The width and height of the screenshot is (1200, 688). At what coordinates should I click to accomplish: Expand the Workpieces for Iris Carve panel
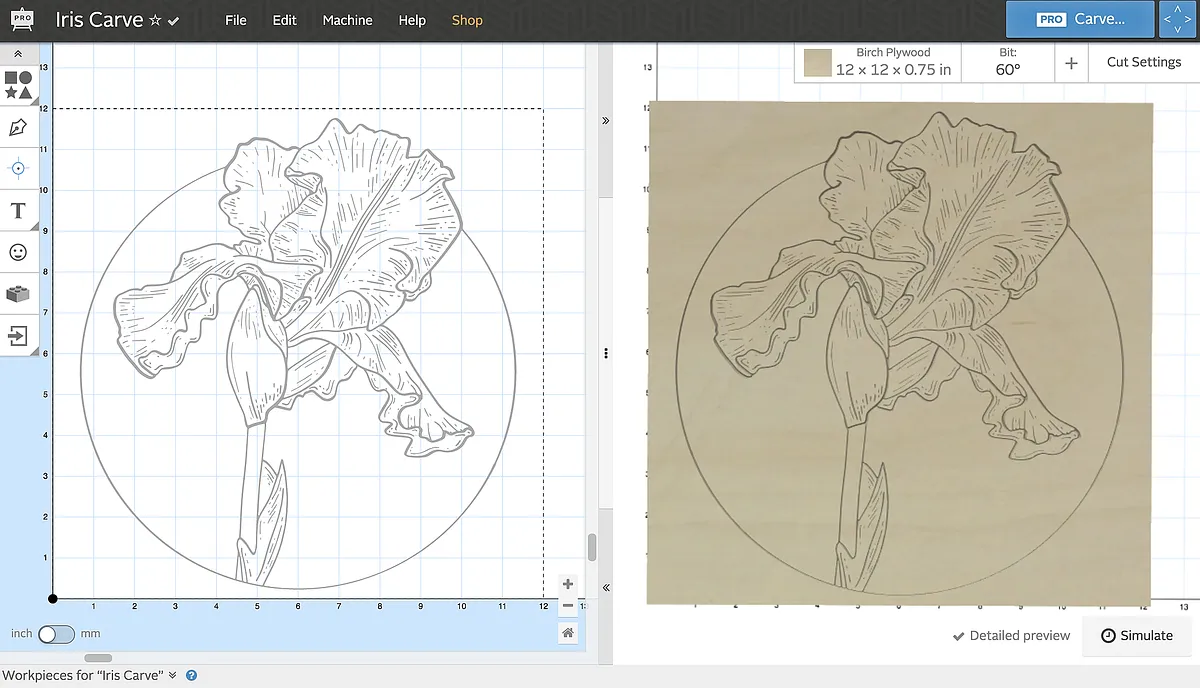[x=172, y=675]
